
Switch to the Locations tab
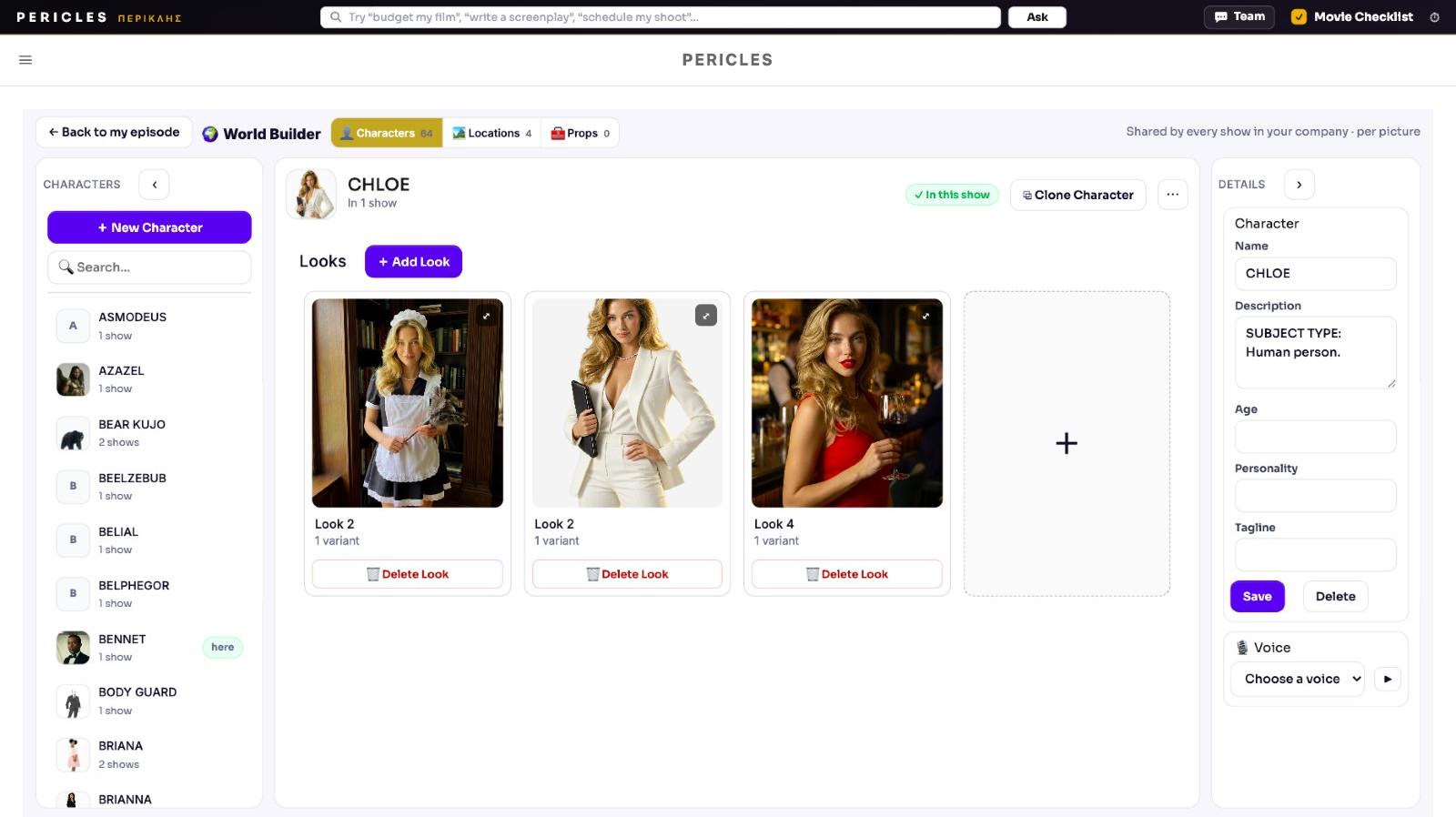click(491, 133)
